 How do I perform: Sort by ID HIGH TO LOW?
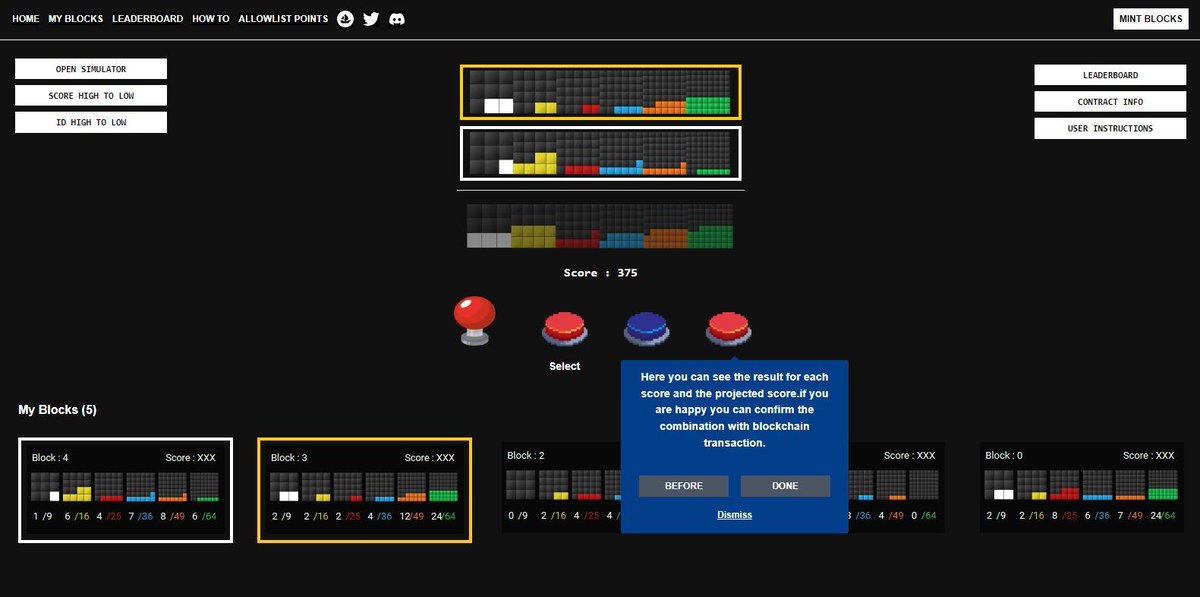coord(91,122)
